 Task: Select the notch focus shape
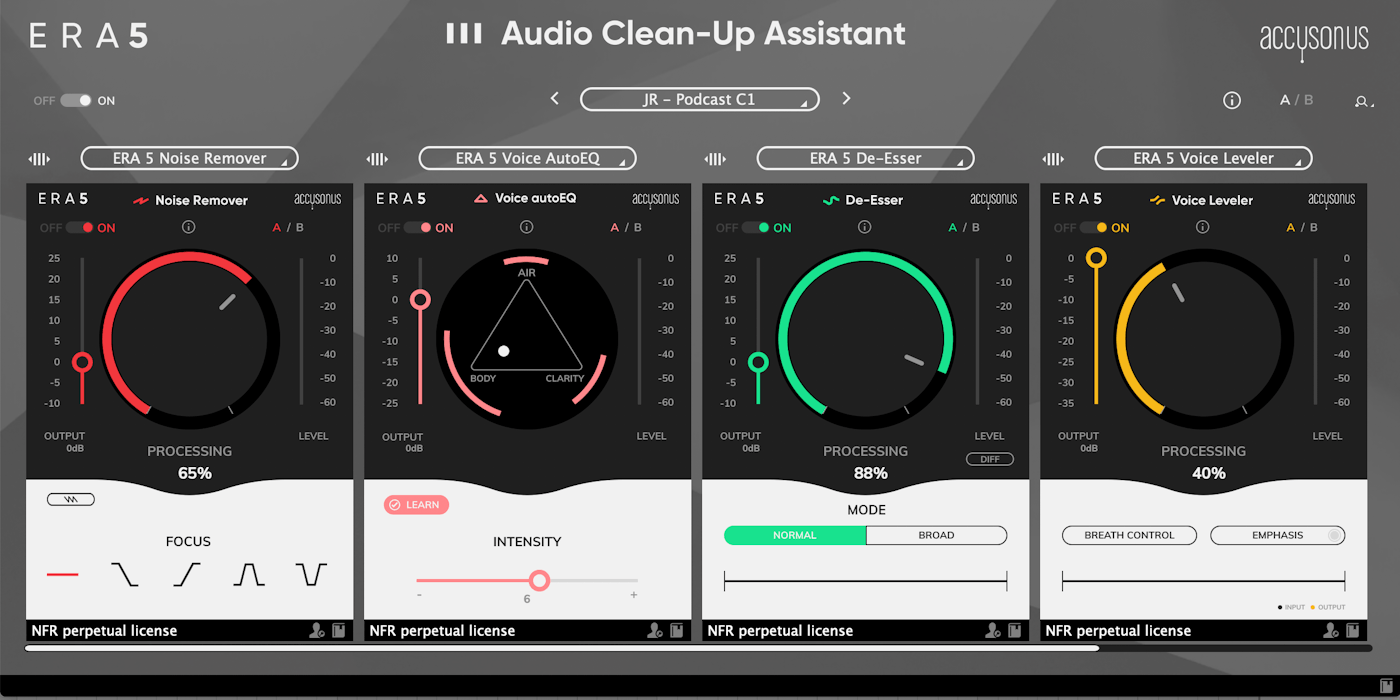tap(311, 574)
